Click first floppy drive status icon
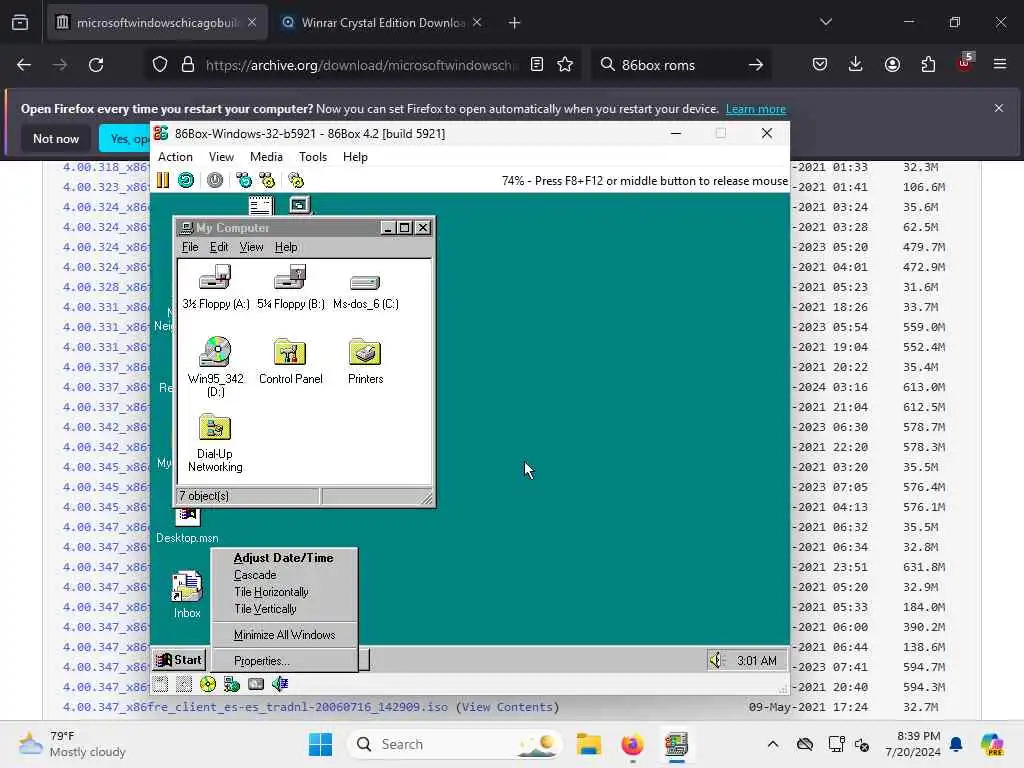 point(161,684)
